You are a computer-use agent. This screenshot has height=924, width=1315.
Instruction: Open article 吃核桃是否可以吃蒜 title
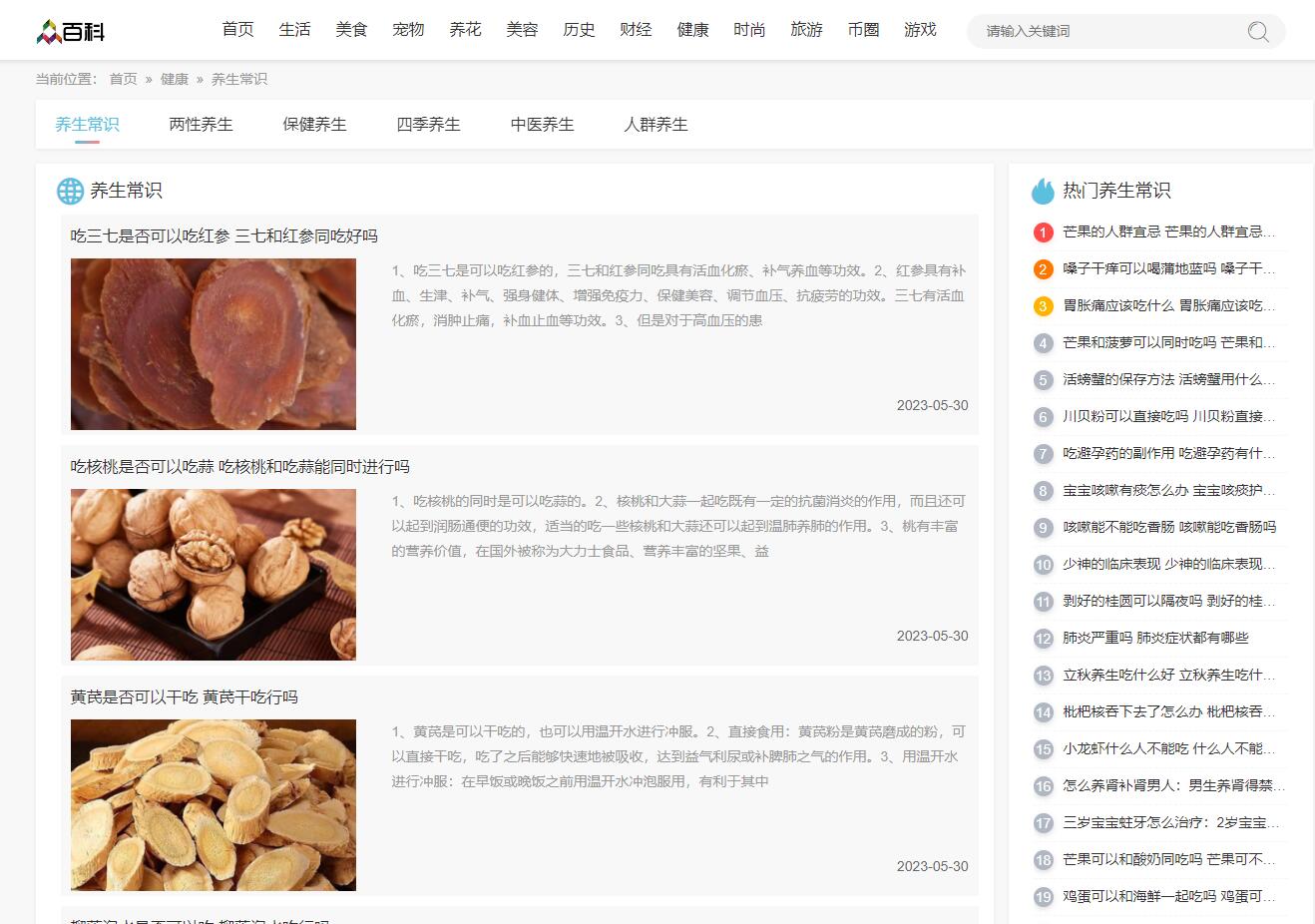239,467
